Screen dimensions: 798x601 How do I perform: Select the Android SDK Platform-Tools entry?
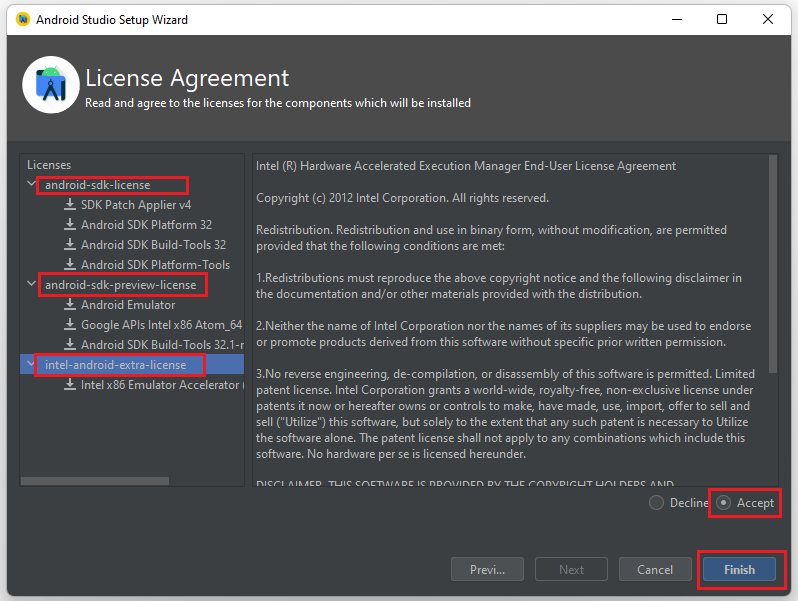tap(155, 265)
